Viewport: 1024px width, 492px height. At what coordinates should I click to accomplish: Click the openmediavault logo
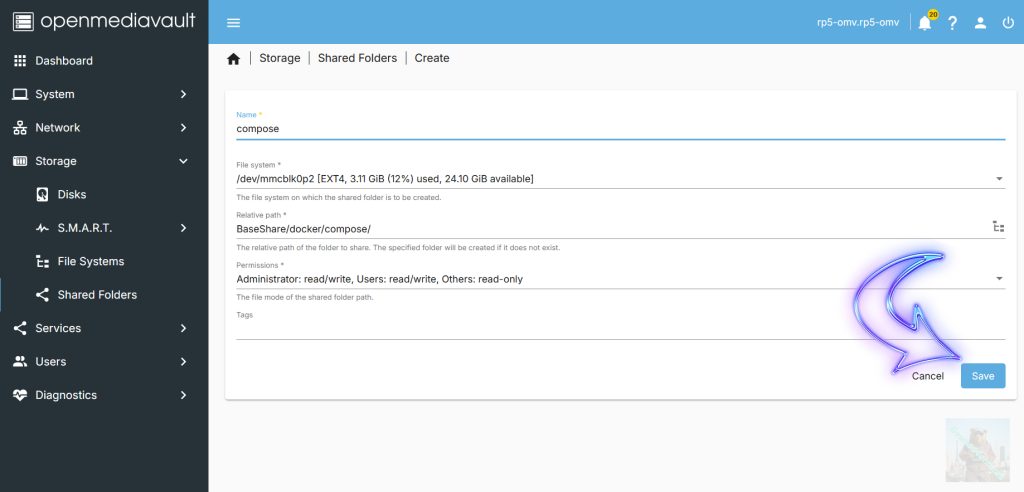click(104, 21)
